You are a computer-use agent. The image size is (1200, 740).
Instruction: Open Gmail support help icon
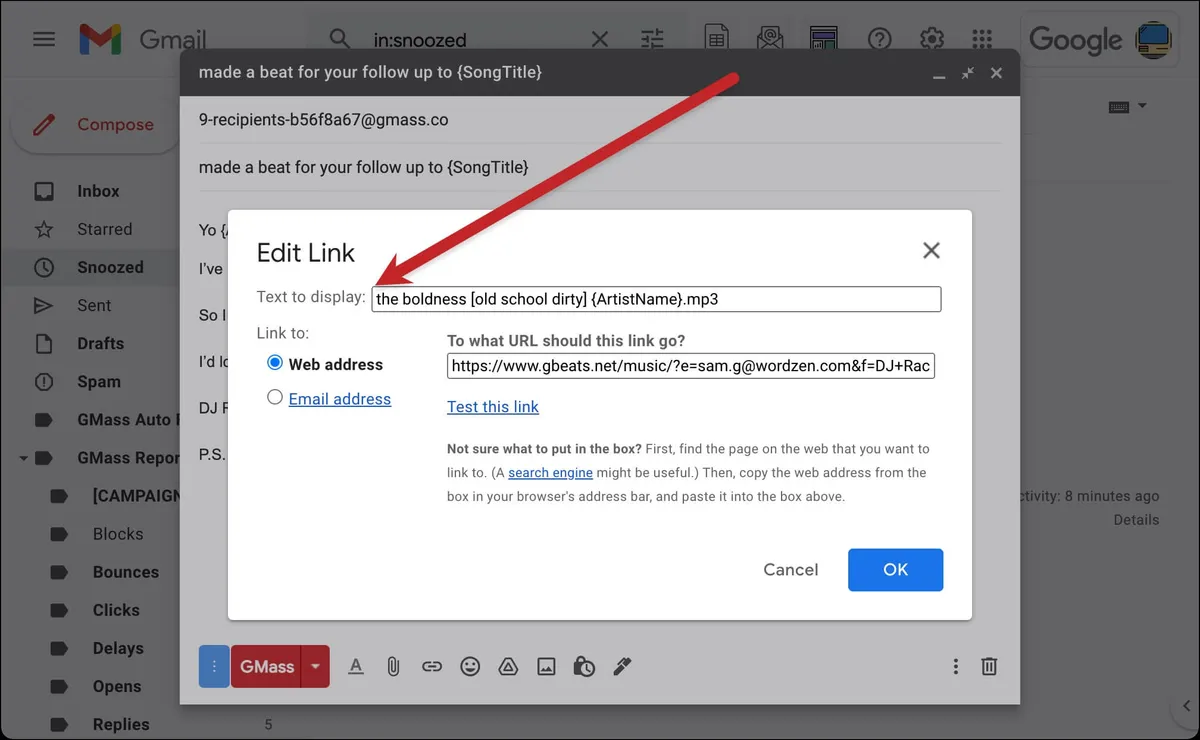(x=879, y=40)
